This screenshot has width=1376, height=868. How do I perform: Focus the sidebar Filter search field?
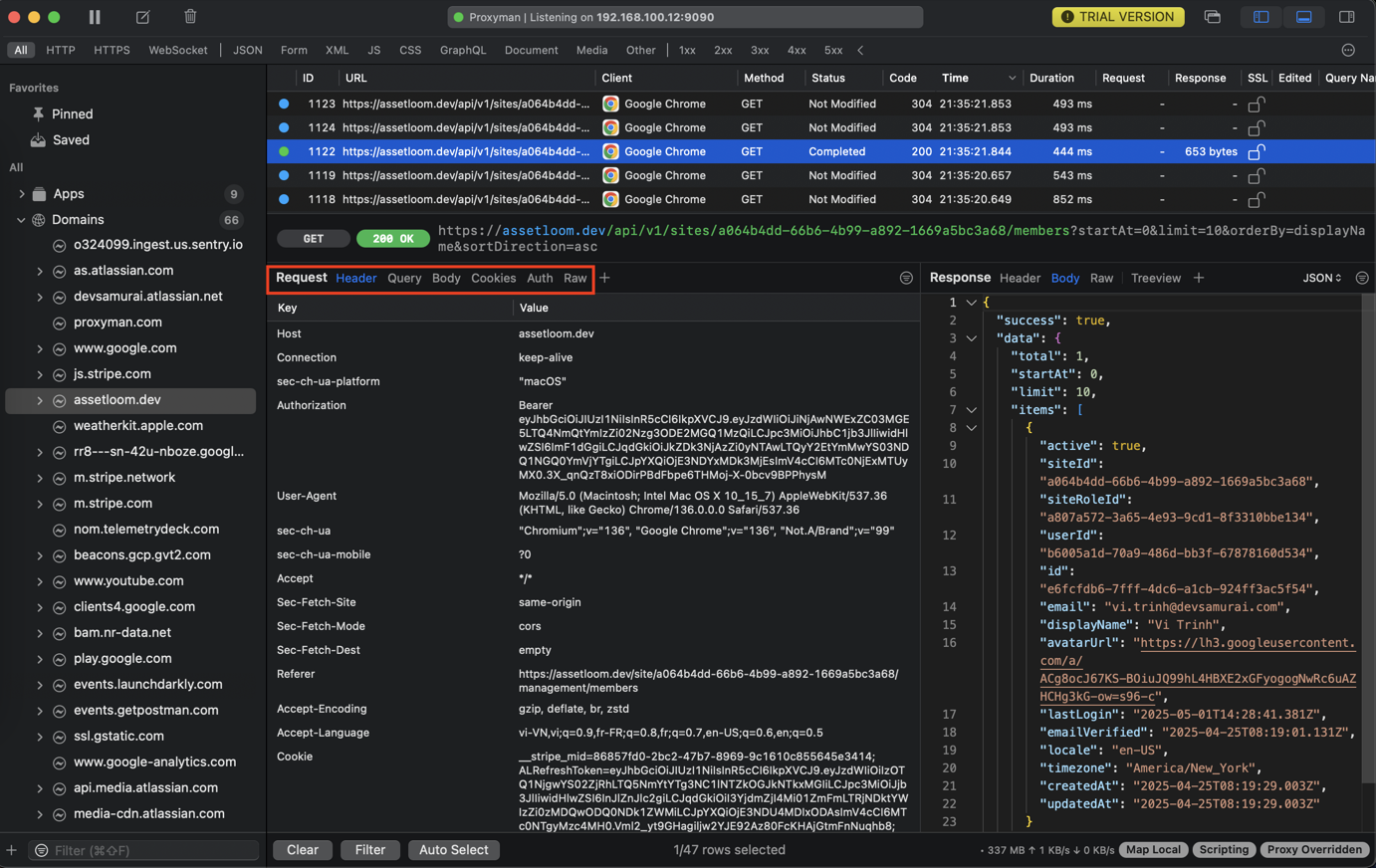[144, 851]
